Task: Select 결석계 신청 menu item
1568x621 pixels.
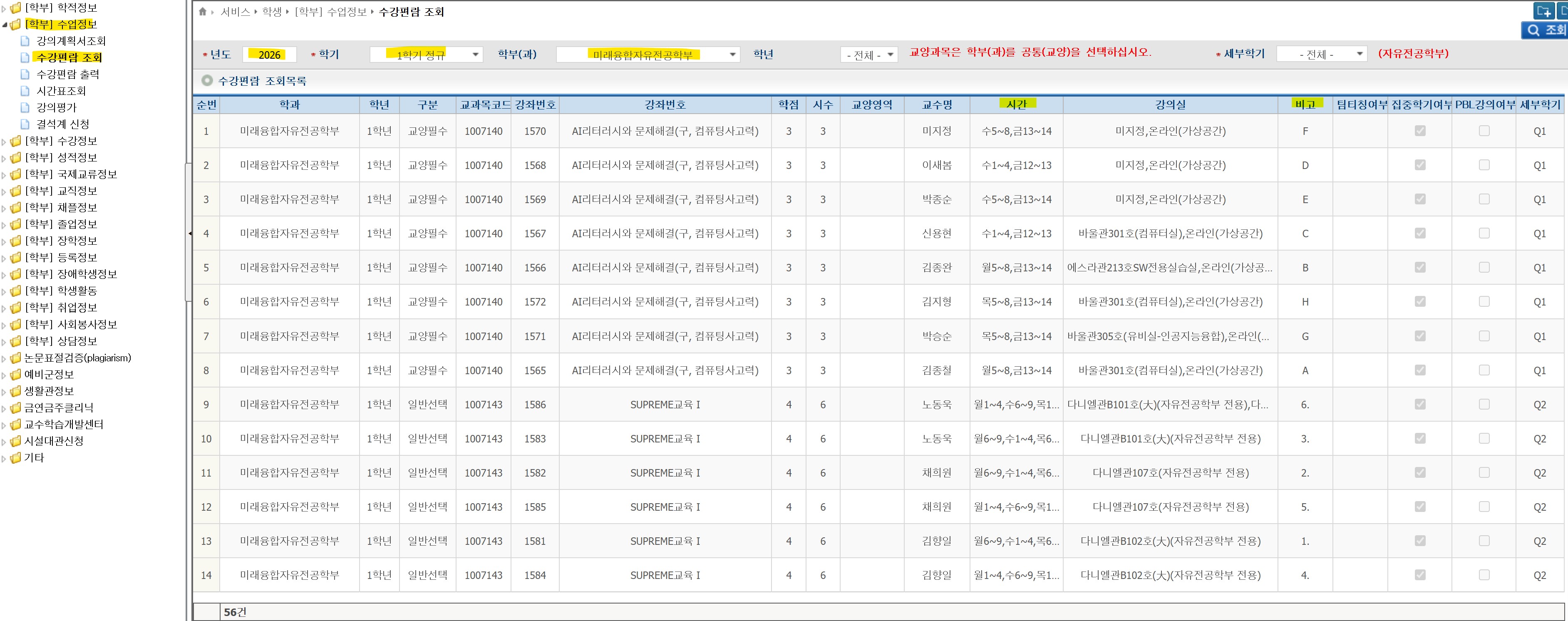Action: (x=63, y=124)
